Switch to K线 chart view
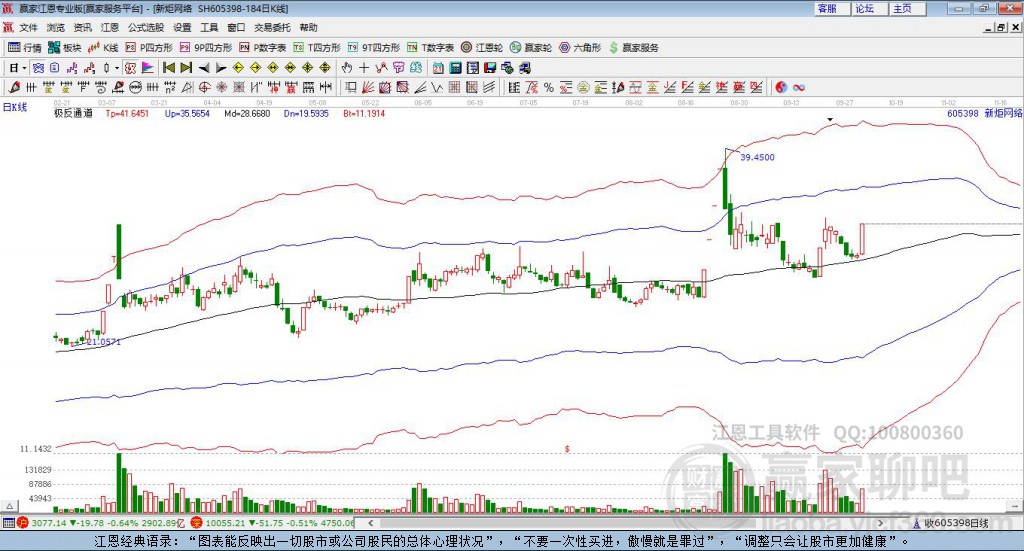1024x551 pixels. [x=103, y=48]
